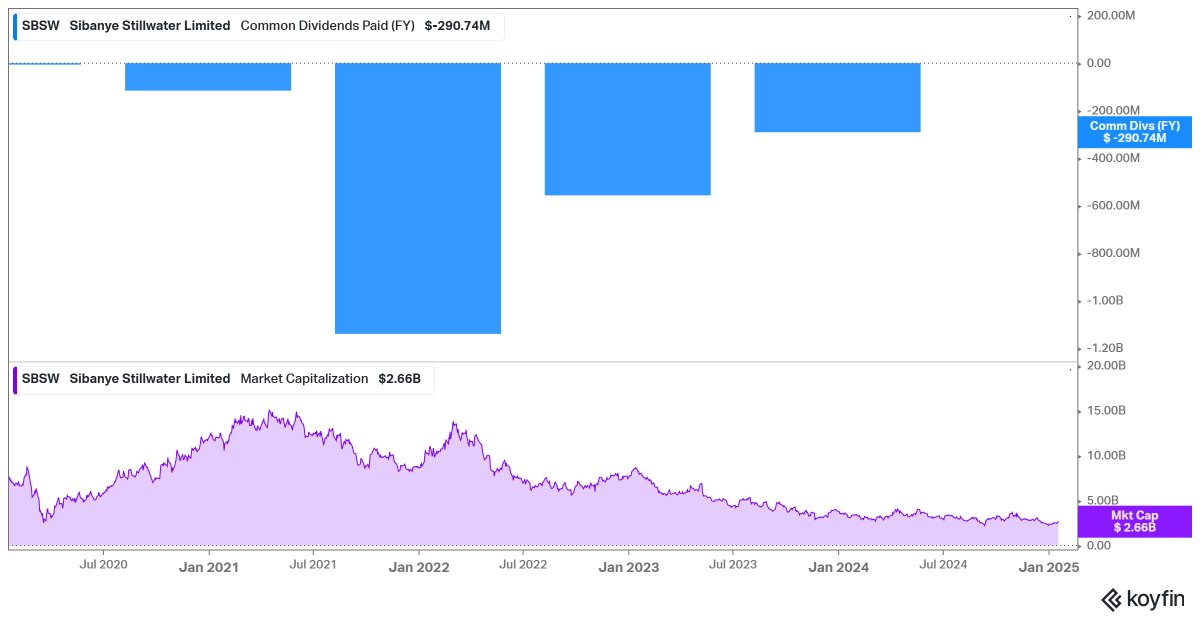Click the purple color swatch beside SBSW market cap legend

coord(15,379)
